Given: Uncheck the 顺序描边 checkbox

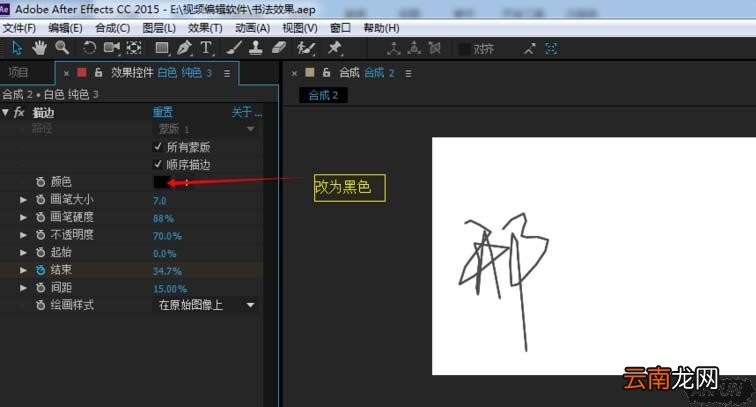Looking at the screenshot, I should point(158,164).
